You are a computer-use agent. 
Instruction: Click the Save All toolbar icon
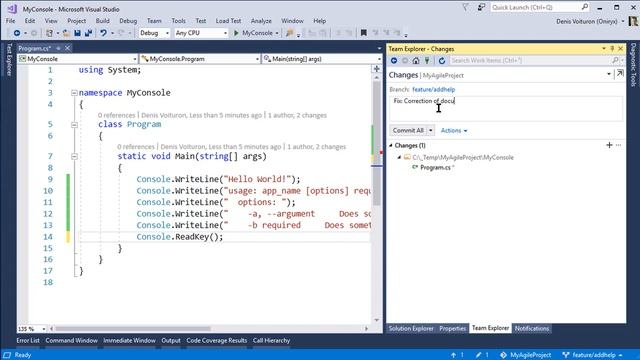[x=88, y=33]
